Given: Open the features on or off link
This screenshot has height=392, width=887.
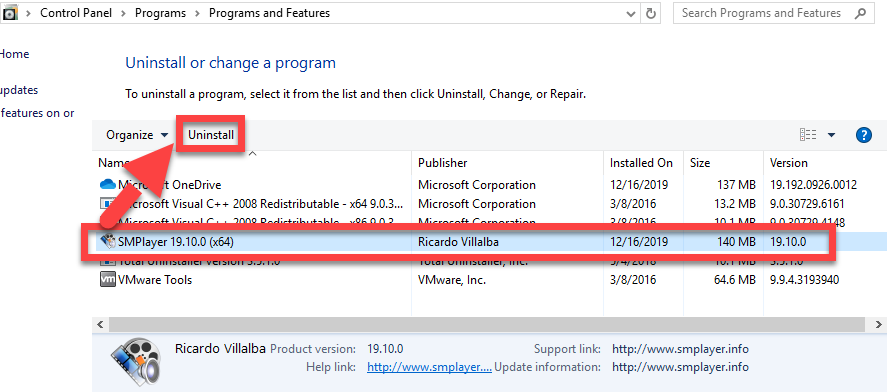Looking at the screenshot, I should pyautogui.click(x=37, y=113).
